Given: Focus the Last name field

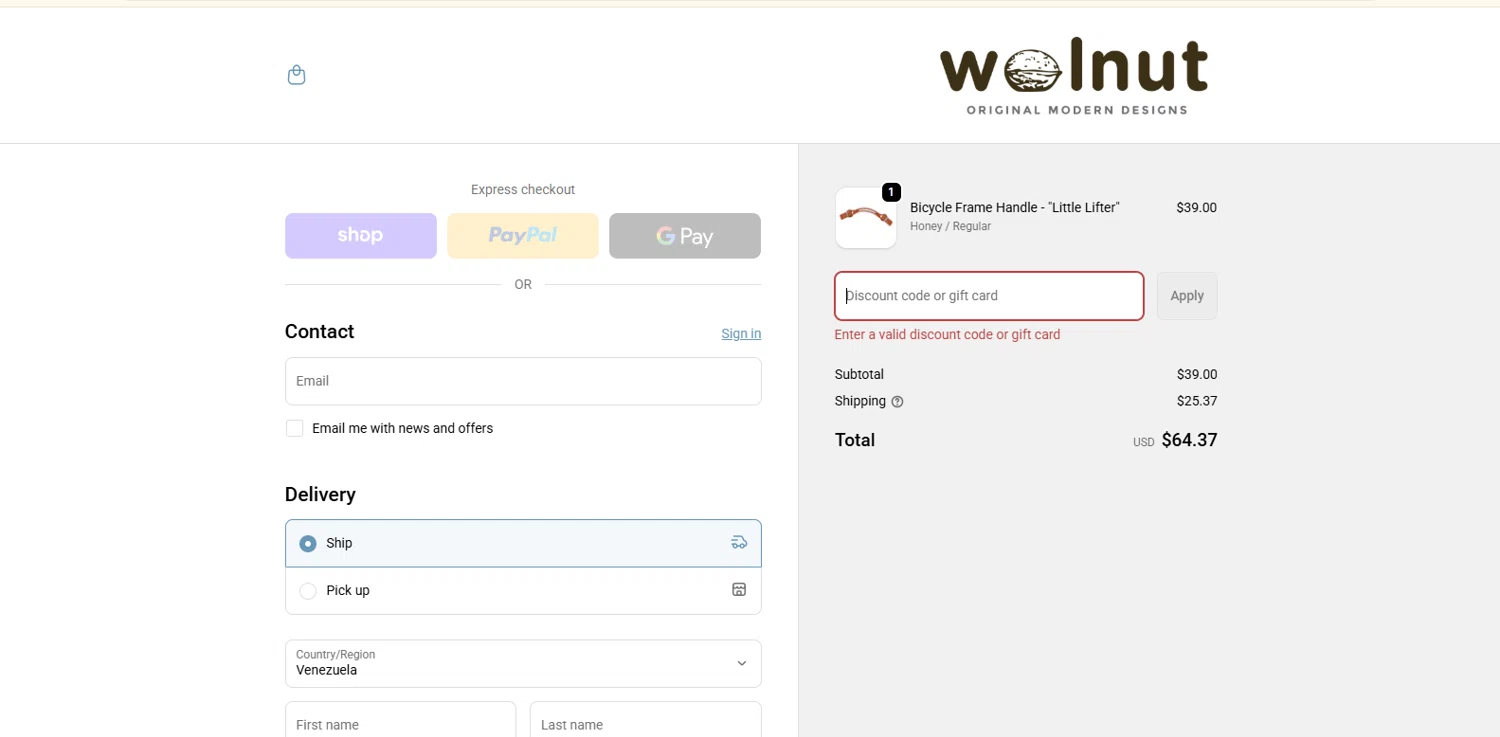Looking at the screenshot, I should pyautogui.click(x=645, y=721).
